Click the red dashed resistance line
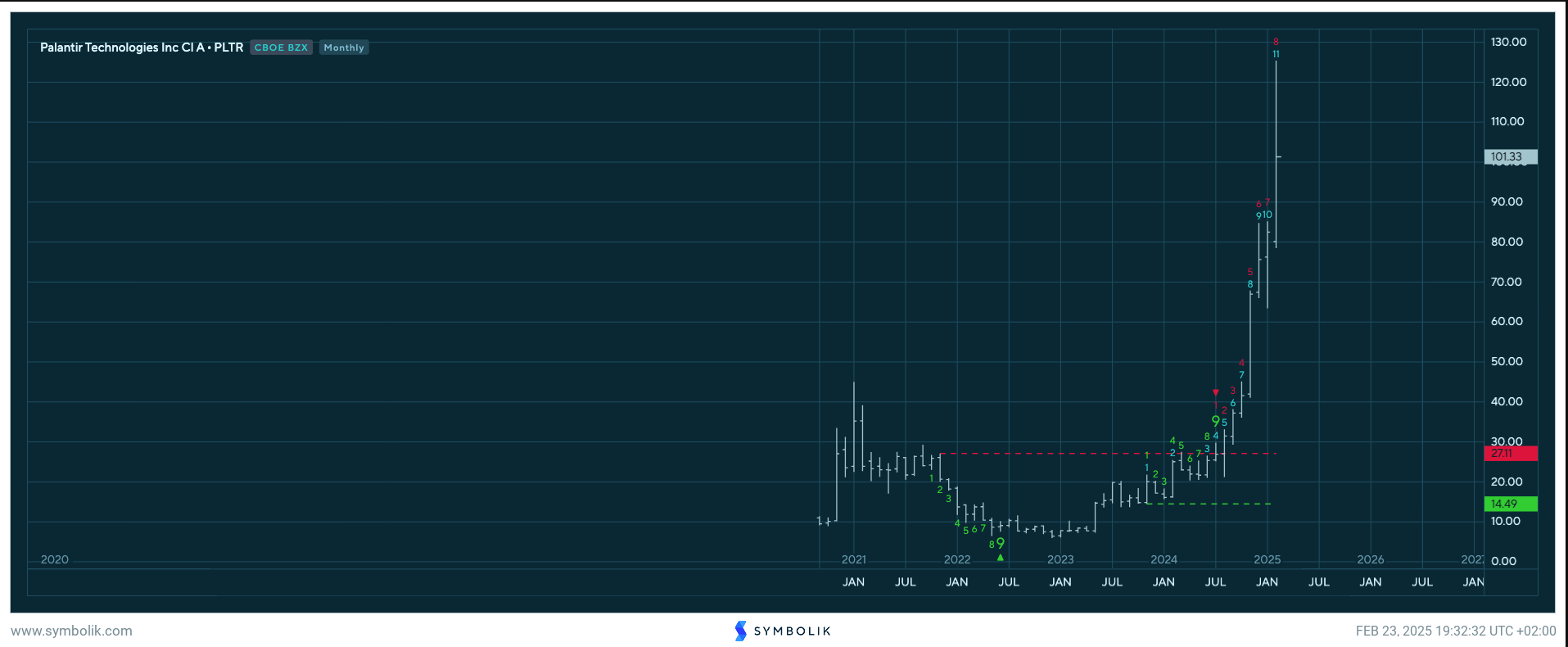 tap(1064, 454)
